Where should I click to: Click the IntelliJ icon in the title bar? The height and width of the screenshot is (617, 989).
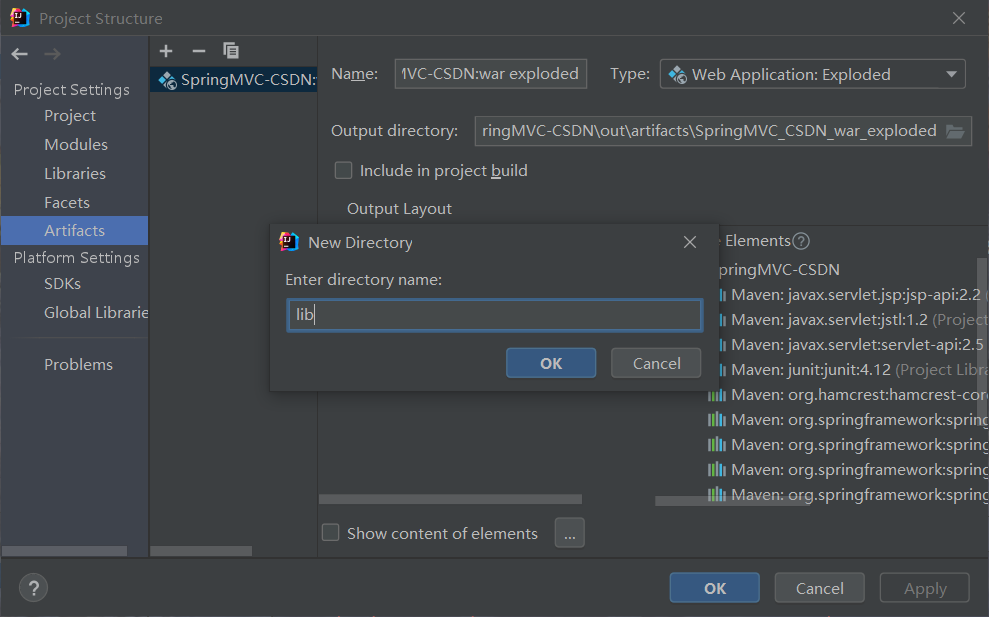tap(20, 18)
